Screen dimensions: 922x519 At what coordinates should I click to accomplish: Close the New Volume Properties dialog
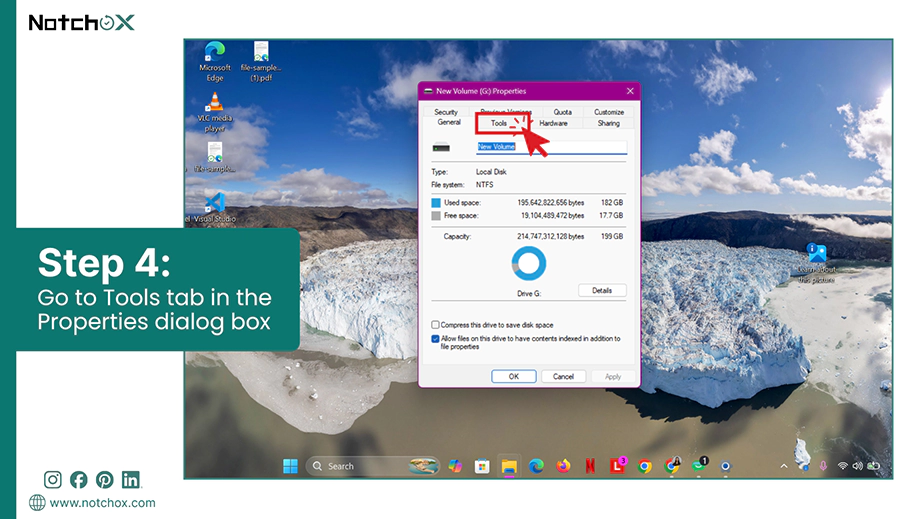(630, 91)
